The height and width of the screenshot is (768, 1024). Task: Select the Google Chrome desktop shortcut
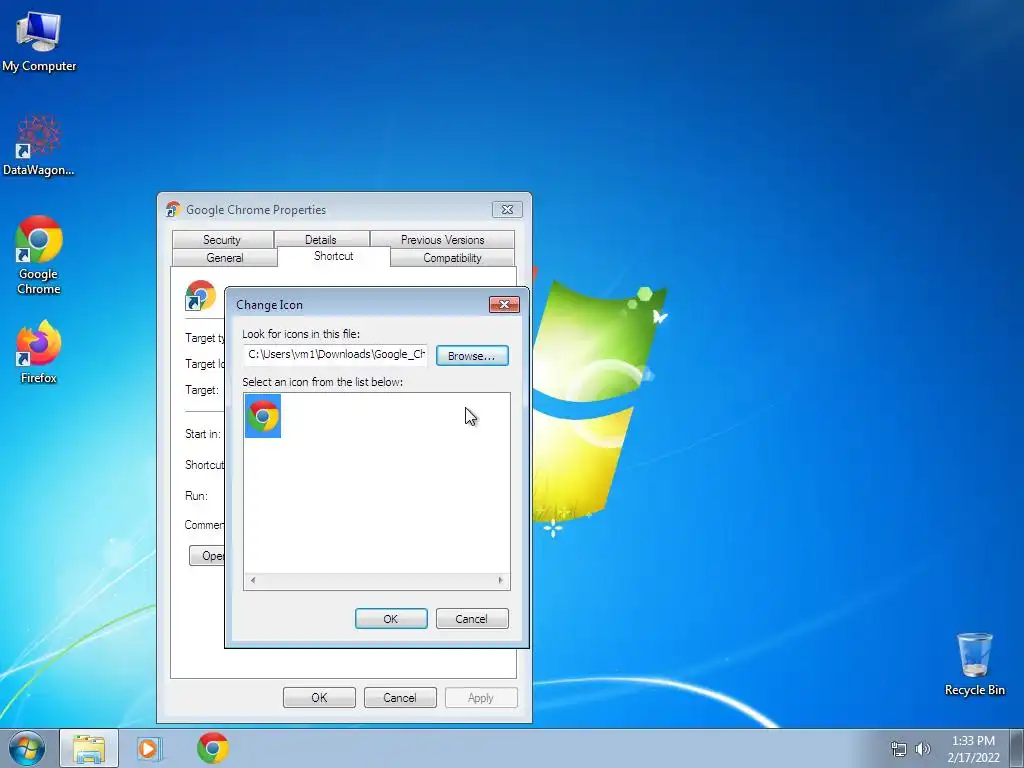click(39, 255)
